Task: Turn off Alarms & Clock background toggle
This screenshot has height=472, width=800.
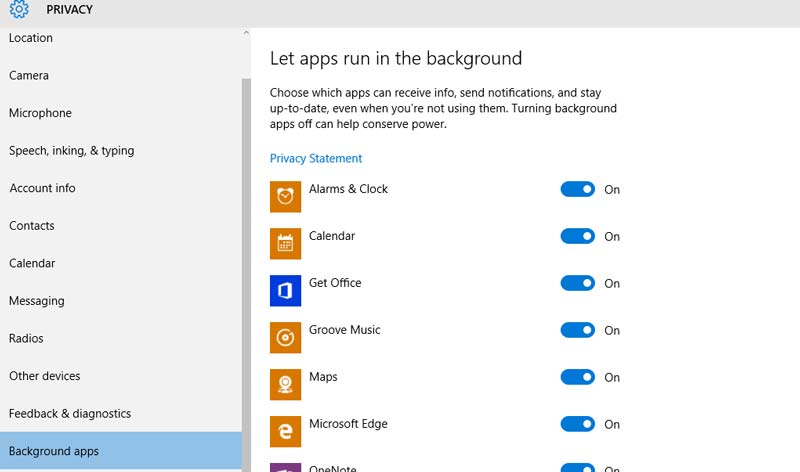Action: click(578, 189)
